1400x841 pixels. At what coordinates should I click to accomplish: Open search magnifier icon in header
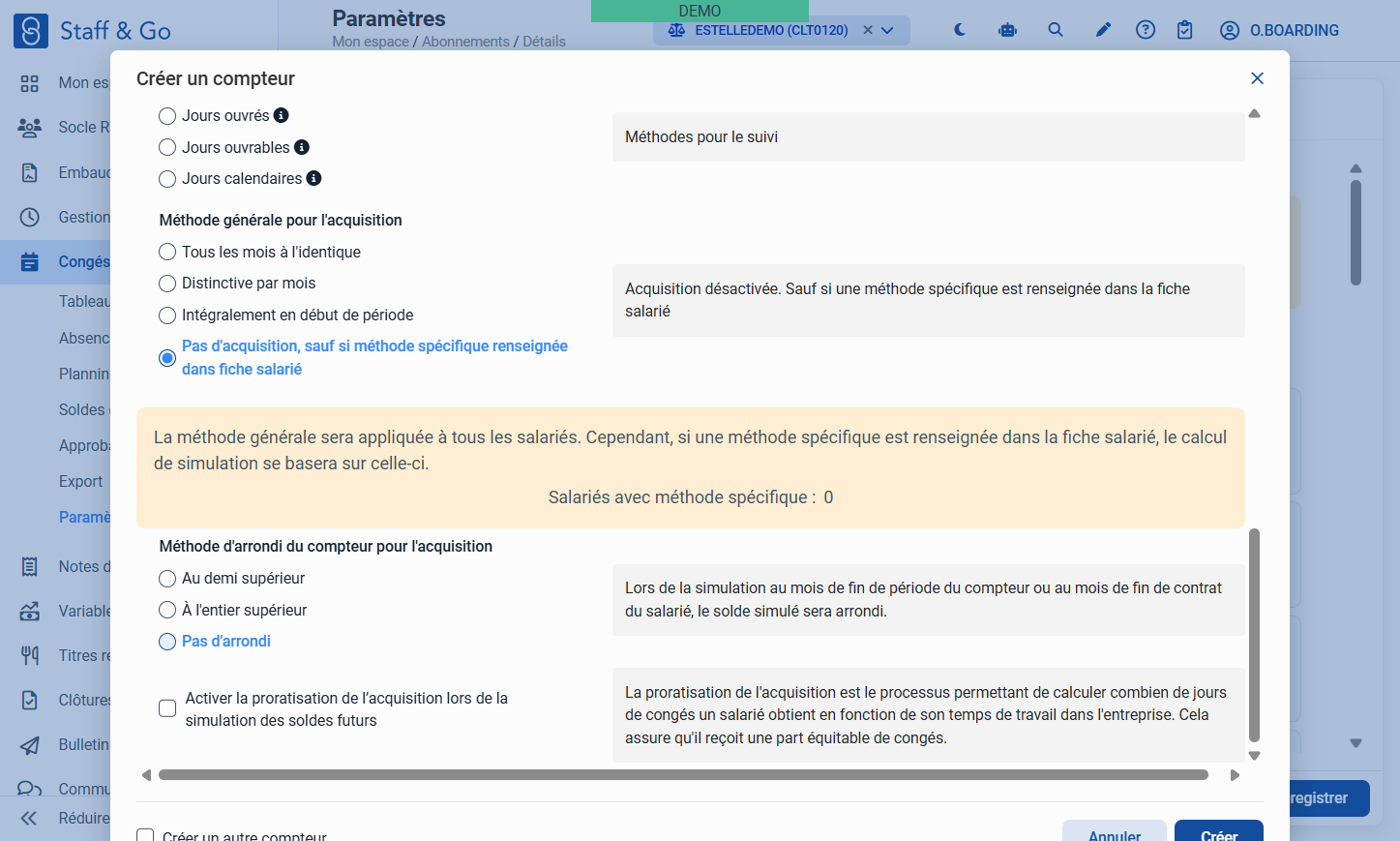pos(1056,30)
